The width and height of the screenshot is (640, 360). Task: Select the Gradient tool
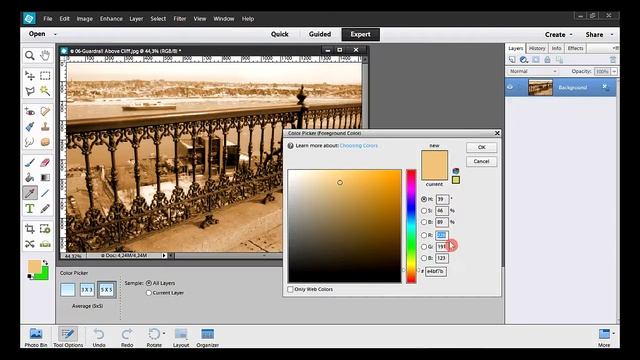coord(45,178)
